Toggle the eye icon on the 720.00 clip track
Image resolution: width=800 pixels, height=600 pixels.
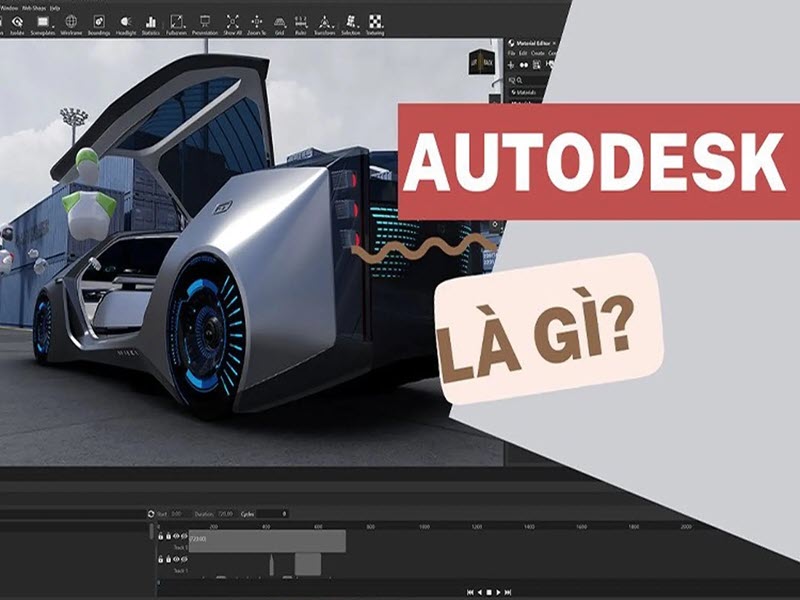[176, 536]
